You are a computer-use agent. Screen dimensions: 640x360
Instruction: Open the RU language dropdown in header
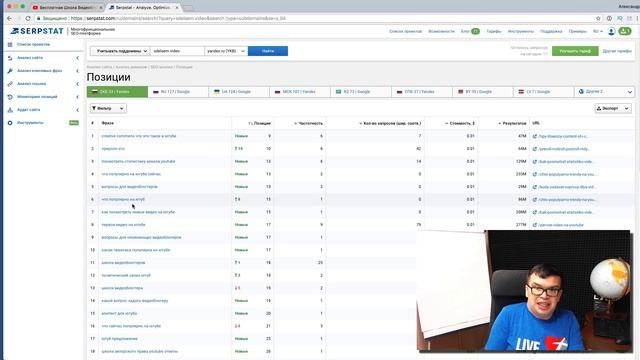598,31
